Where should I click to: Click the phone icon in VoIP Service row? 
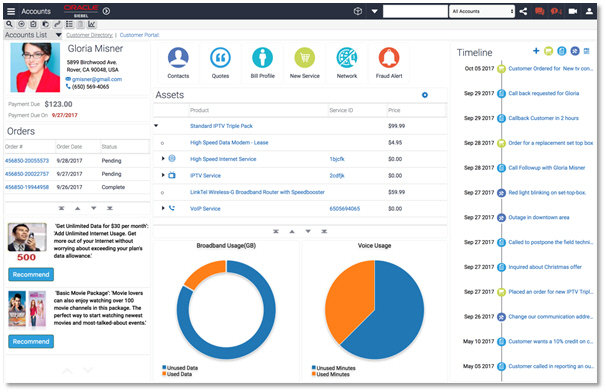[x=172, y=208]
